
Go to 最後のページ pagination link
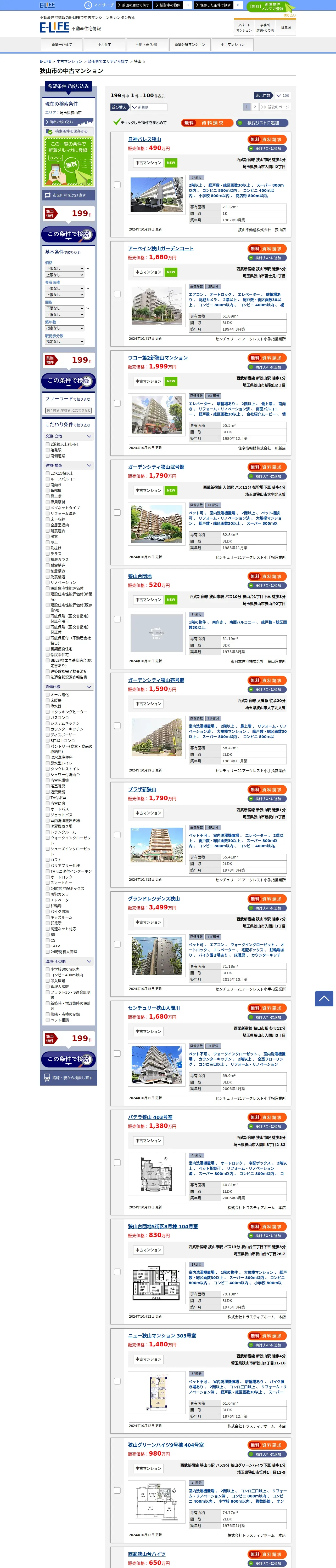point(275,107)
